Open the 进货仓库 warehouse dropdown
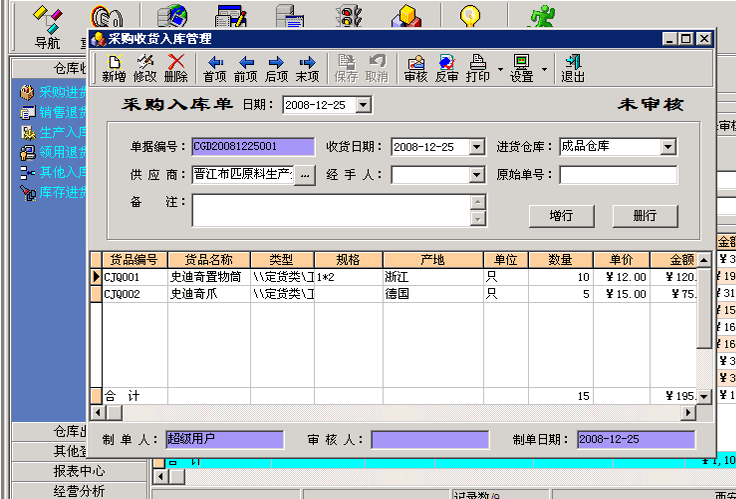This screenshot has width=736, height=499. point(668,147)
